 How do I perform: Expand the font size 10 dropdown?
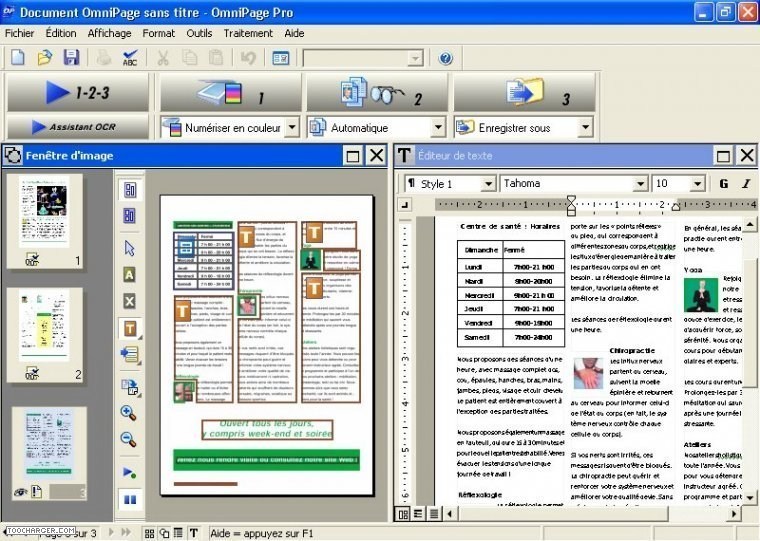click(697, 184)
